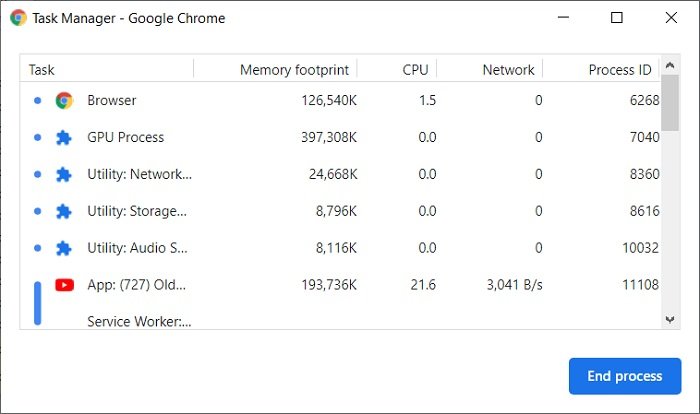Maximize the Task Manager window

point(617,18)
